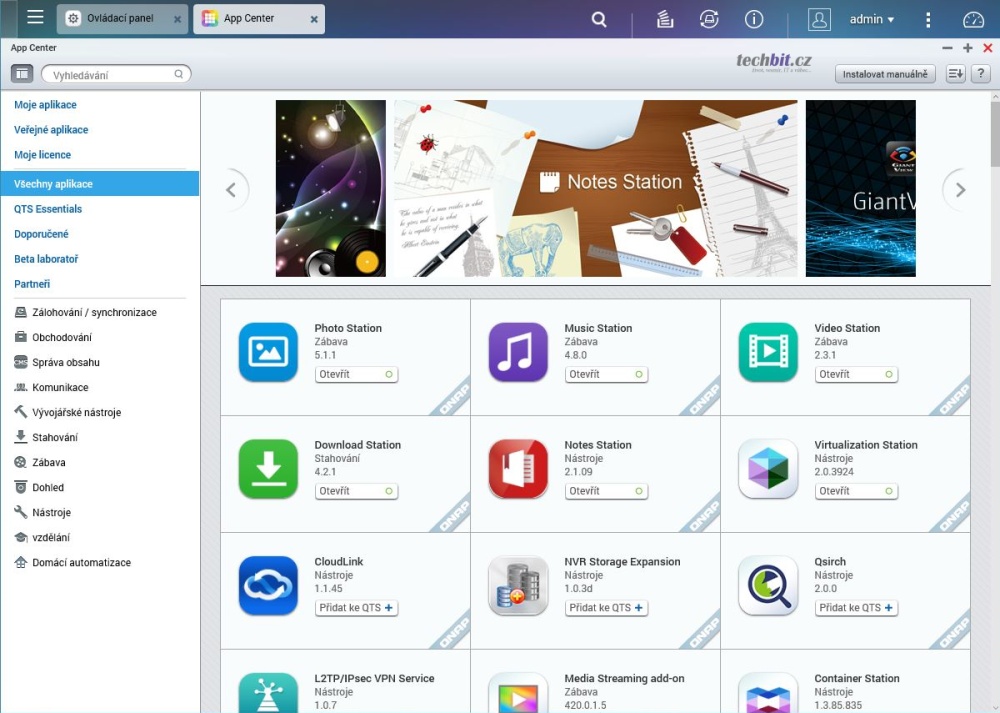
Task: Click the help question mark button
Action: coord(980,74)
